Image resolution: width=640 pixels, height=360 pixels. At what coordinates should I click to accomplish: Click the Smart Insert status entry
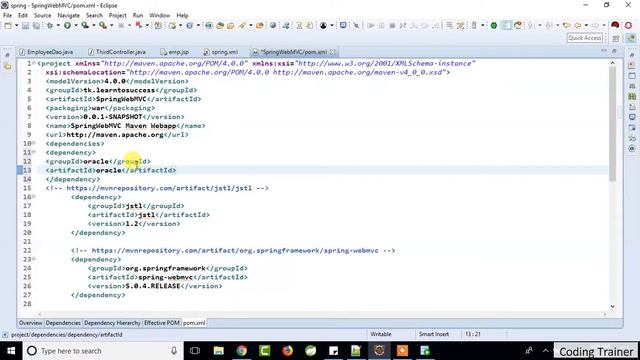coord(434,334)
